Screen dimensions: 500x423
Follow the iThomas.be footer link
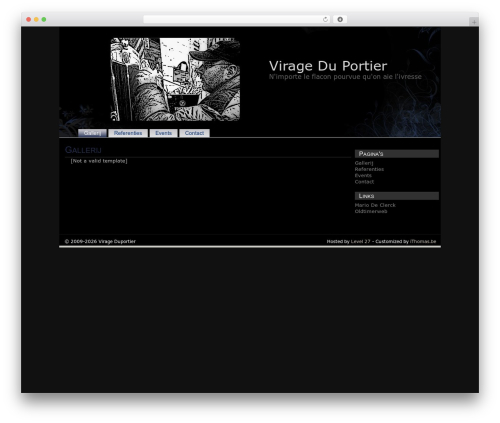click(x=423, y=241)
